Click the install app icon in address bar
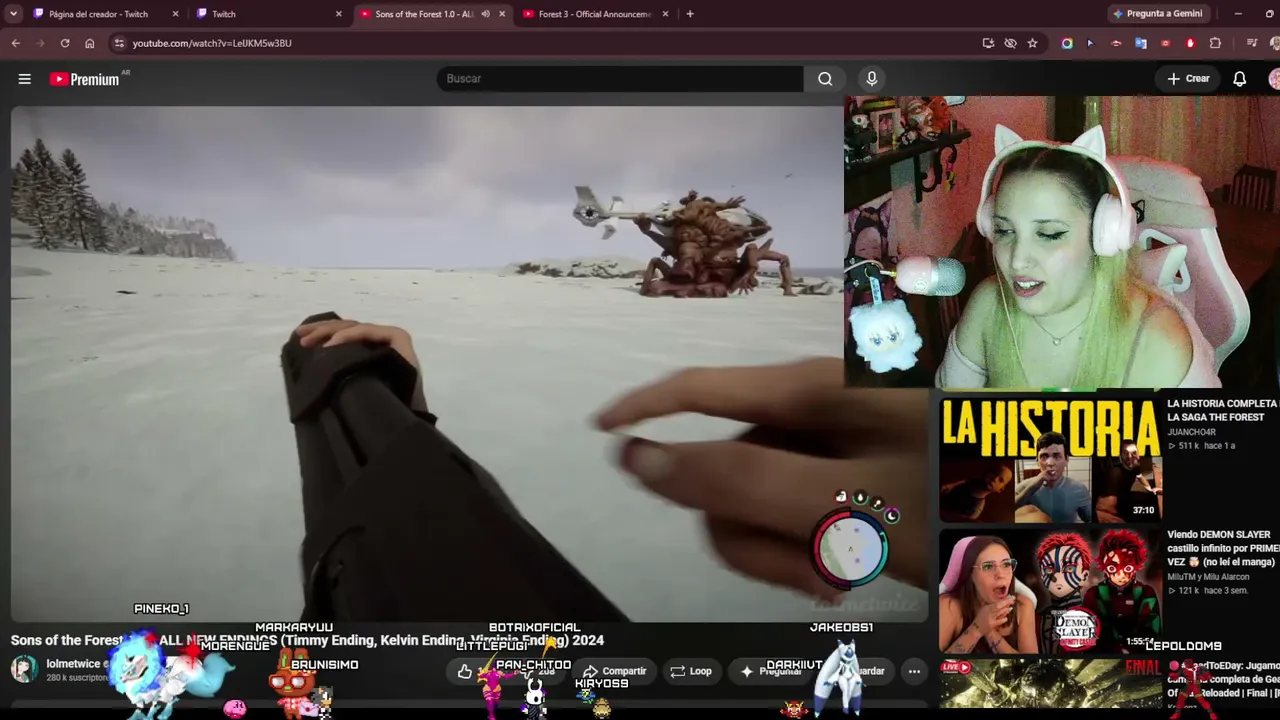This screenshot has height=720, width=1280. point(988,43)
